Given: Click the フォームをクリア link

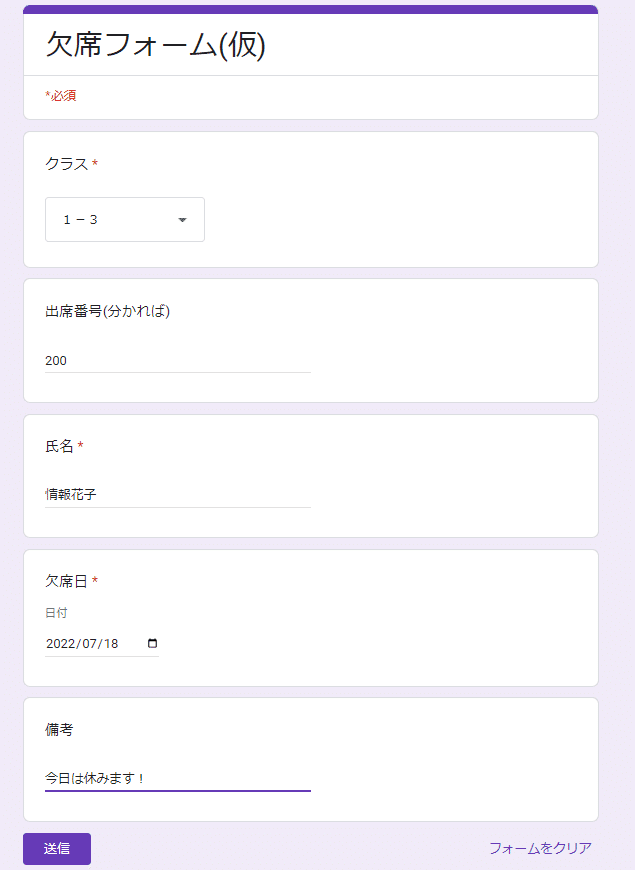Looking at the screenshot, I should tap(540, 848).
